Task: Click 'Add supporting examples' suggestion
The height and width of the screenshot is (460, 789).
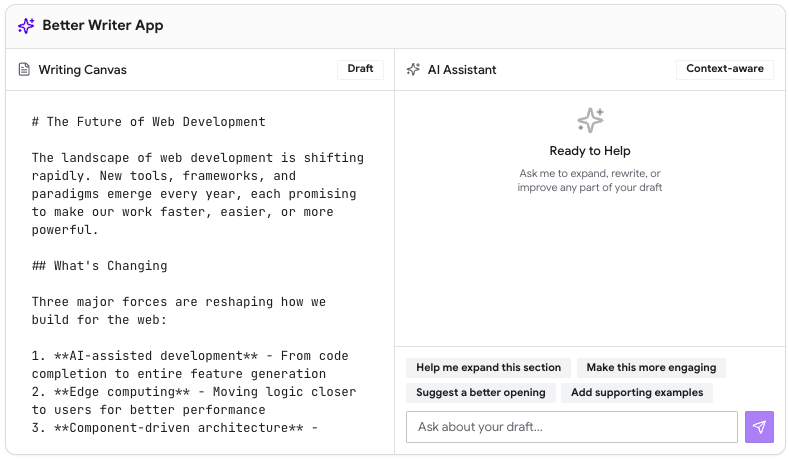Action: coord(636,392)
